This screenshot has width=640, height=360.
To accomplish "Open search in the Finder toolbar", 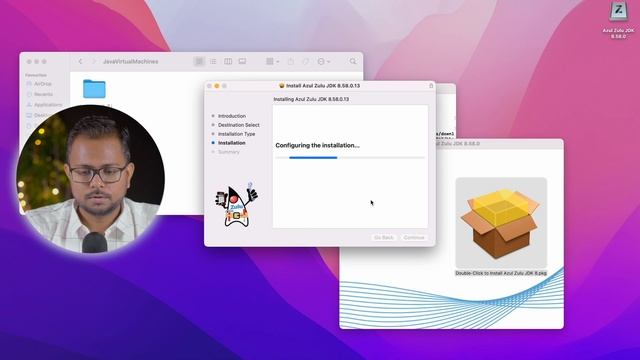I will coord(353,61).
